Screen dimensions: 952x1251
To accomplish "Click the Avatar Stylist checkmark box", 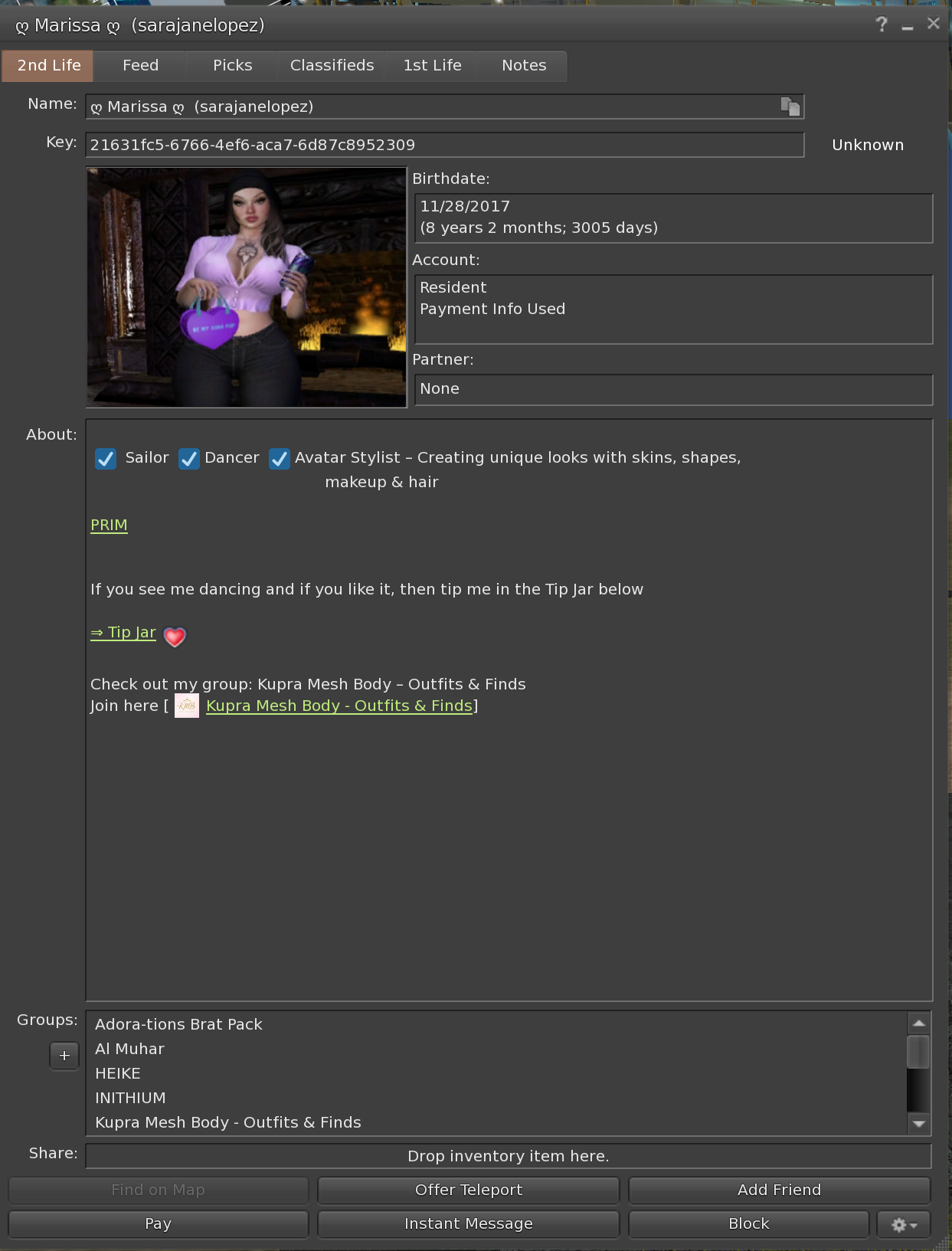I will tap(280, 458).
